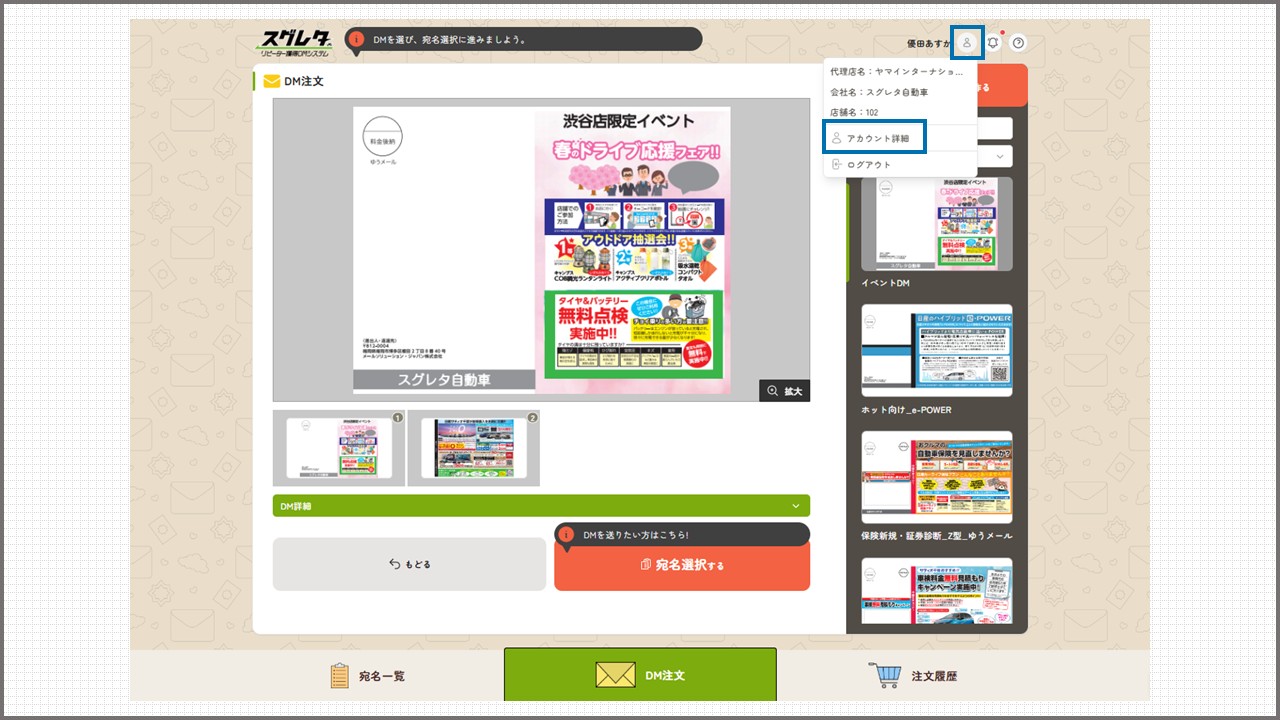Click the orange button at sidebar top
Viewport: 1280px width, 720px height.
click(1002, 86)
